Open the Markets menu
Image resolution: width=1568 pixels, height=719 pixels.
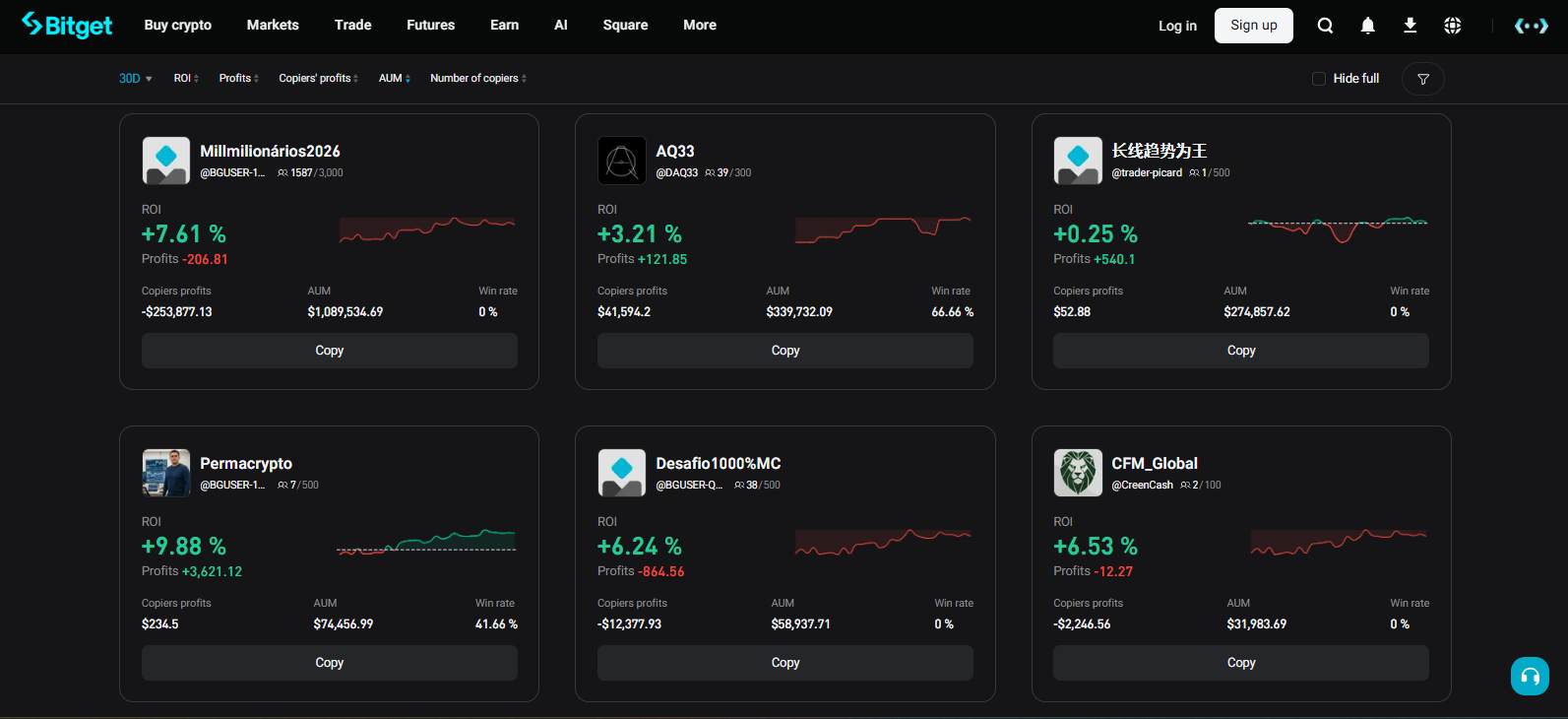click(273, 25)
